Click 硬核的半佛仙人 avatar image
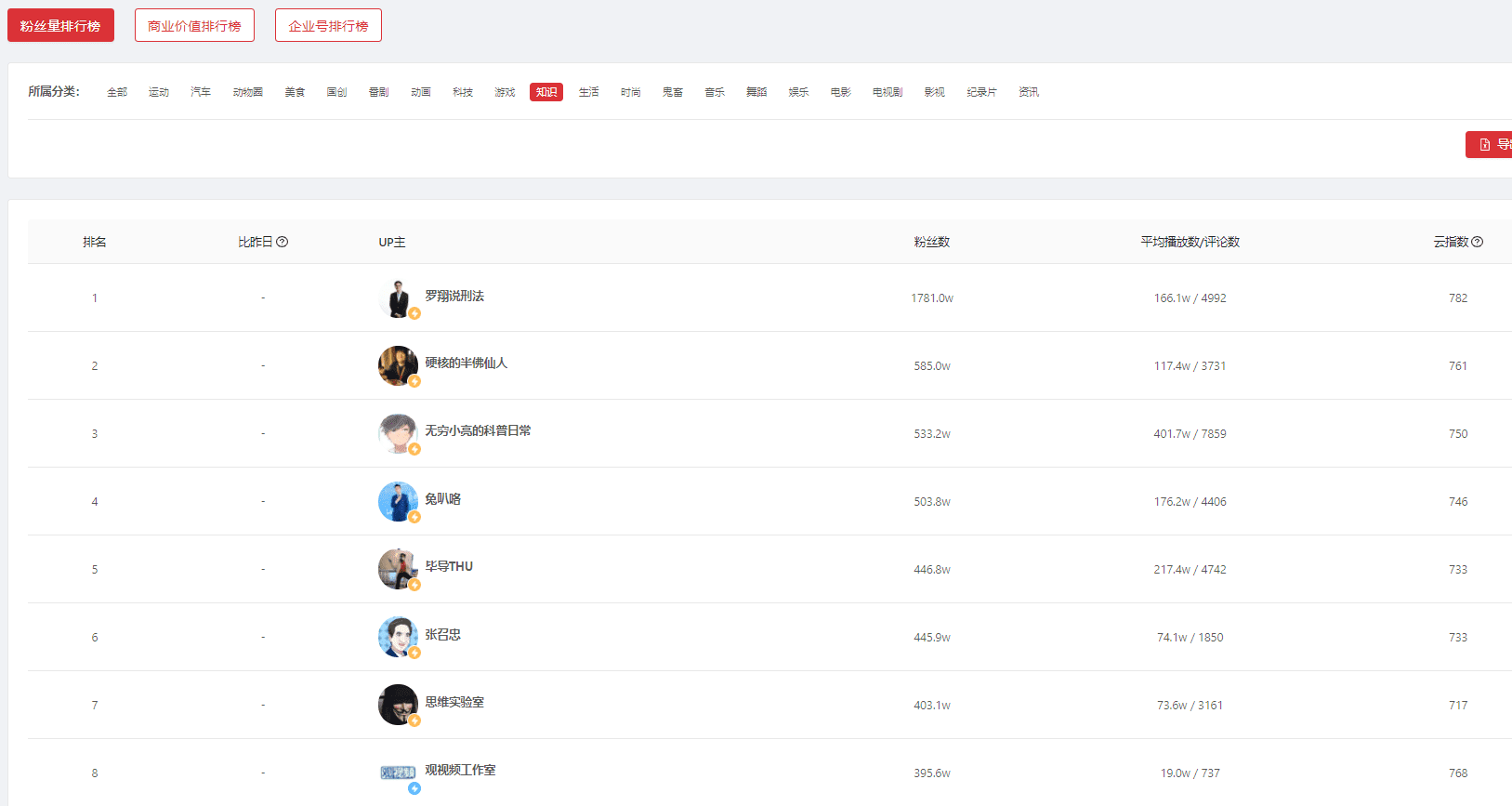The height and width of the screenshot is (806, 1512). [x=398, y=365]
